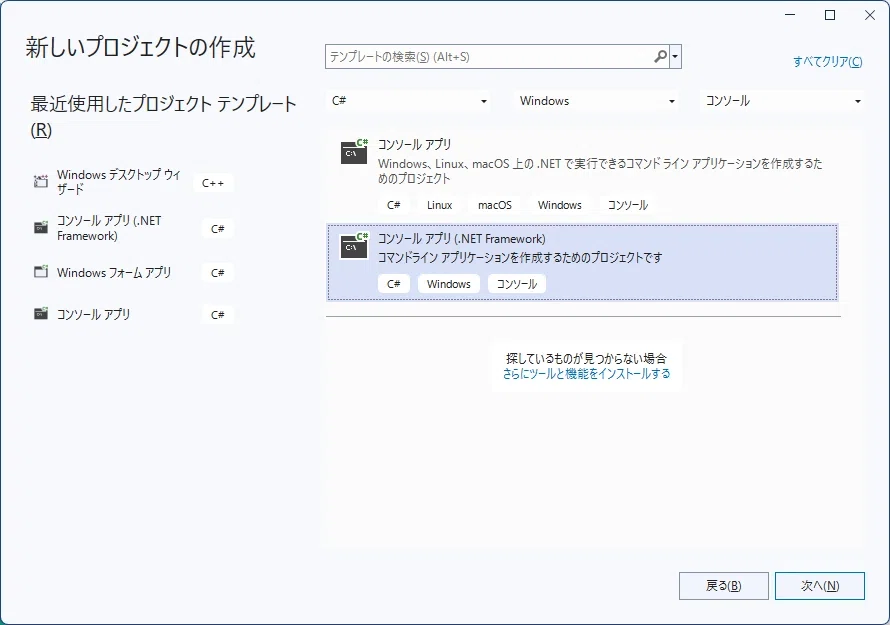
Task: Open the C# language filter dropdown
Action: coord(409,101)
